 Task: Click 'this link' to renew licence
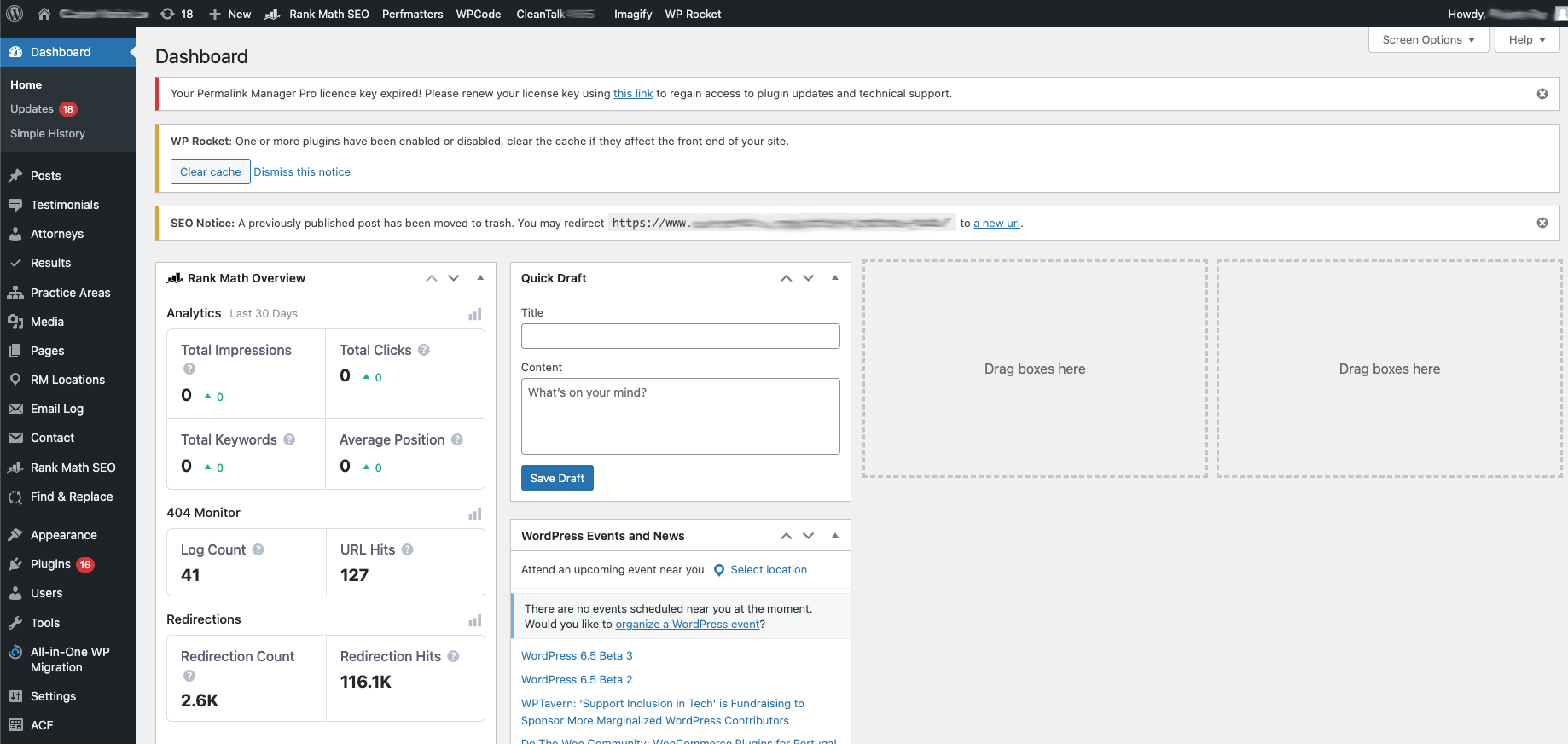click(x=633, y=94)
